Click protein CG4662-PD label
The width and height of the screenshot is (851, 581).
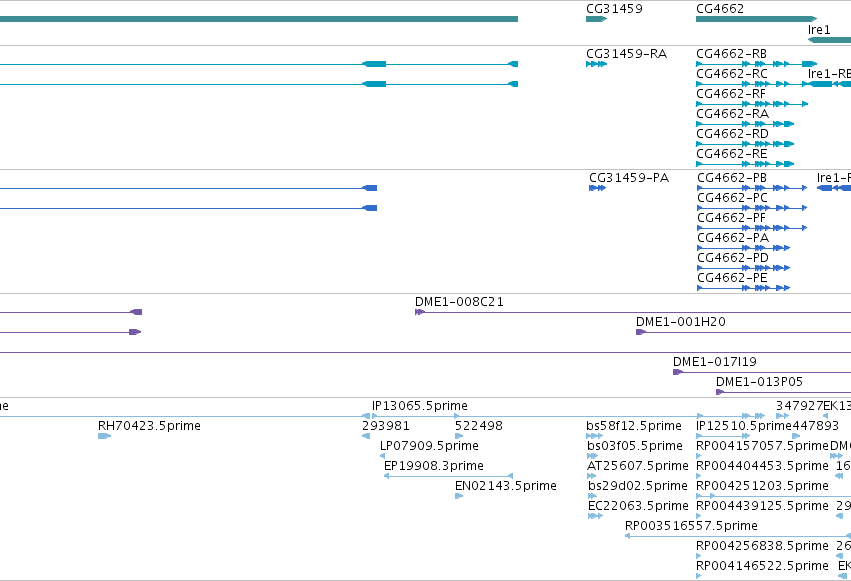733,258
